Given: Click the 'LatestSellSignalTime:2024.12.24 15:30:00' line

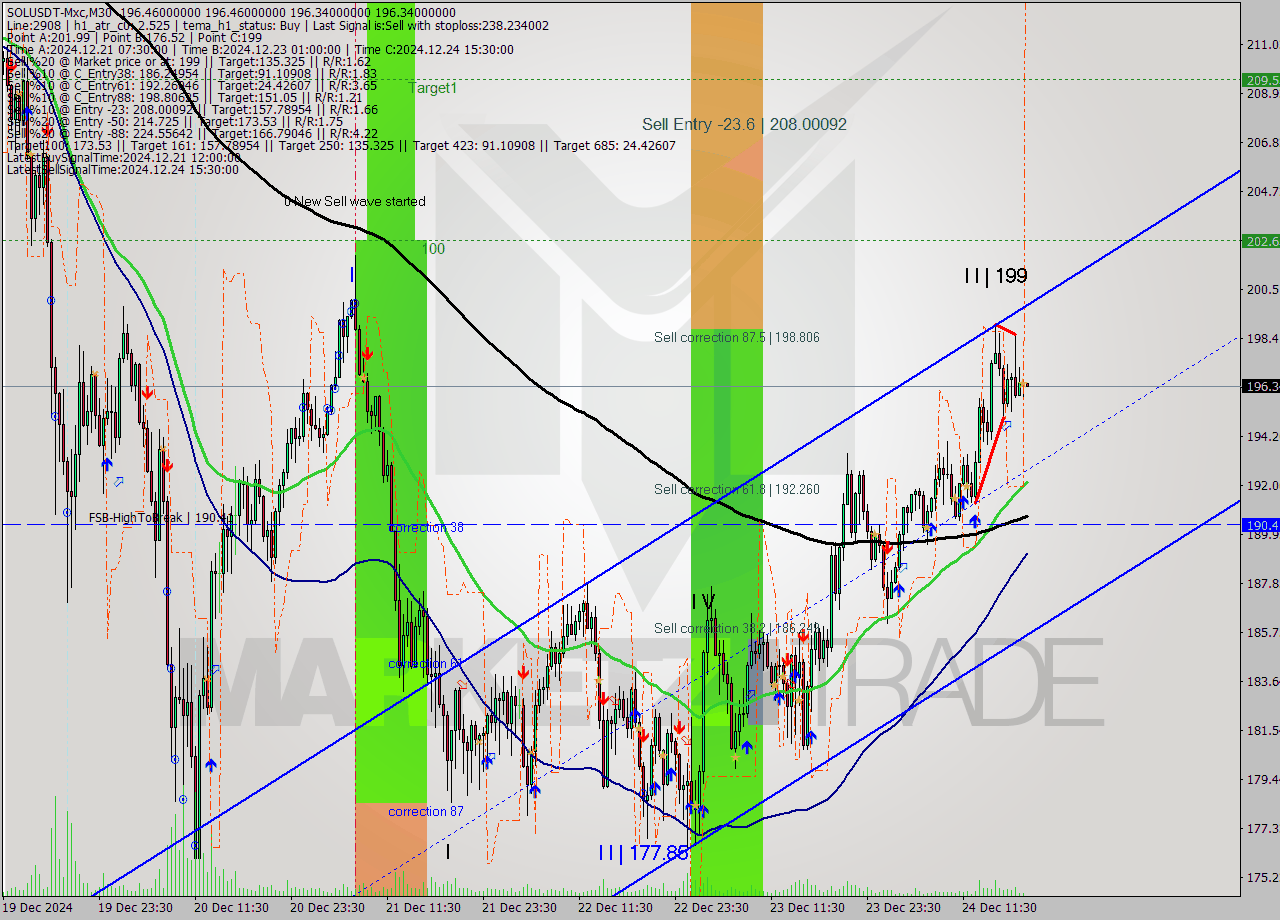Looking at the screenshot, I should (123, 169).
